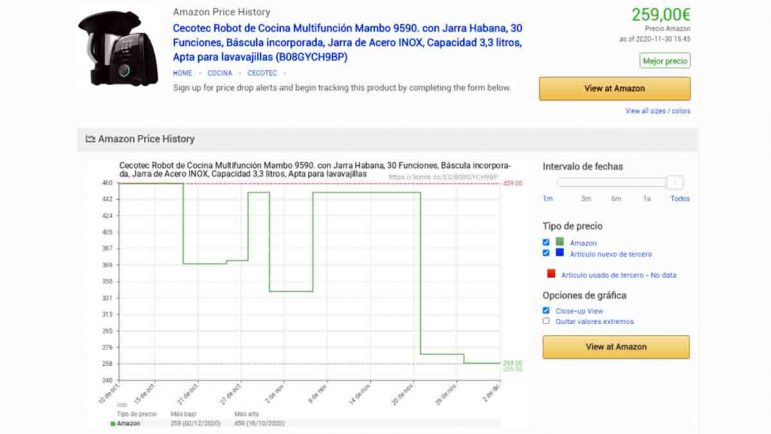Screen dimensions: 771x434
Task: Uncheck the Amazon price type checkbox
Action: pos(546,242)
